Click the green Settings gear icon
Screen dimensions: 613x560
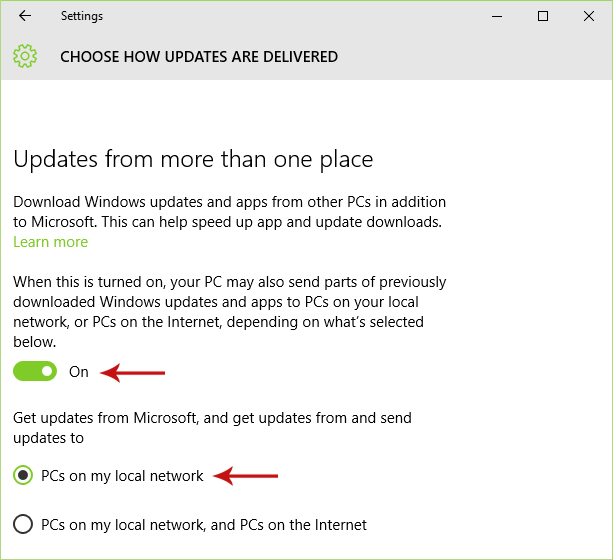(25, 57)
